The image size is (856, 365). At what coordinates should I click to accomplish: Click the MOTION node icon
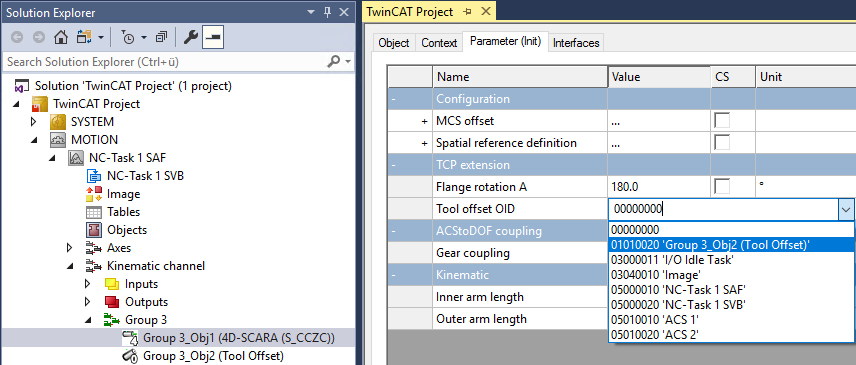58,140
